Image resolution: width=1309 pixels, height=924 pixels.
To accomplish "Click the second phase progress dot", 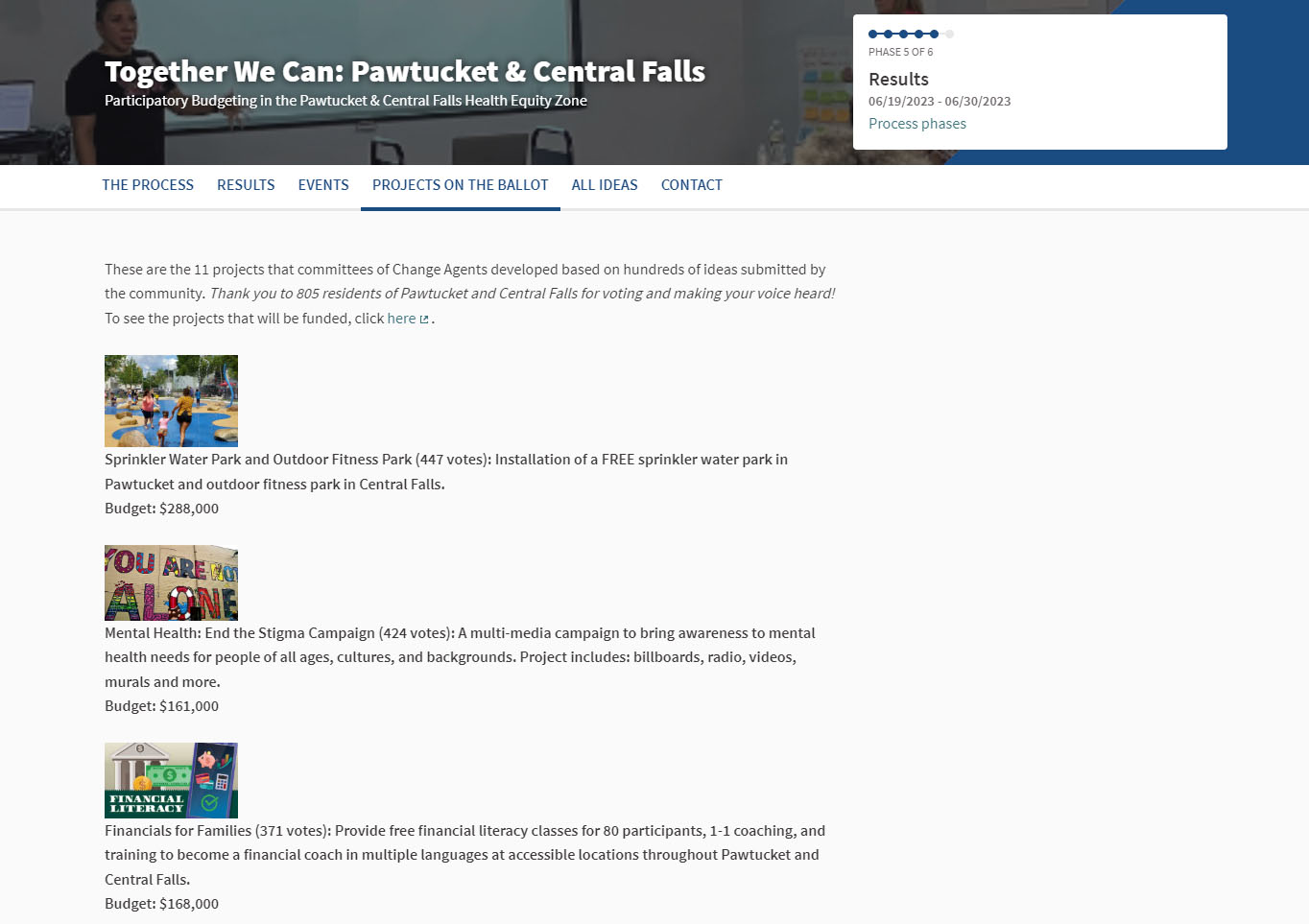I will click(x=888, y=34).
